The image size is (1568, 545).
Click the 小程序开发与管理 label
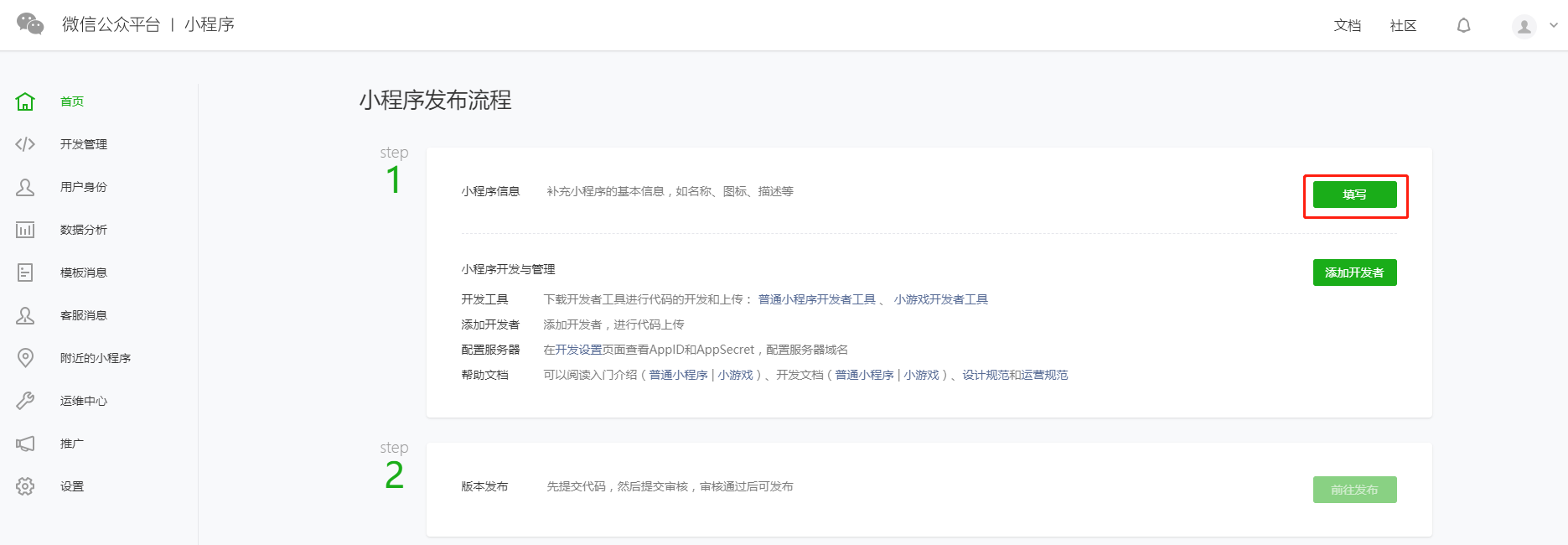pos(508,269)
